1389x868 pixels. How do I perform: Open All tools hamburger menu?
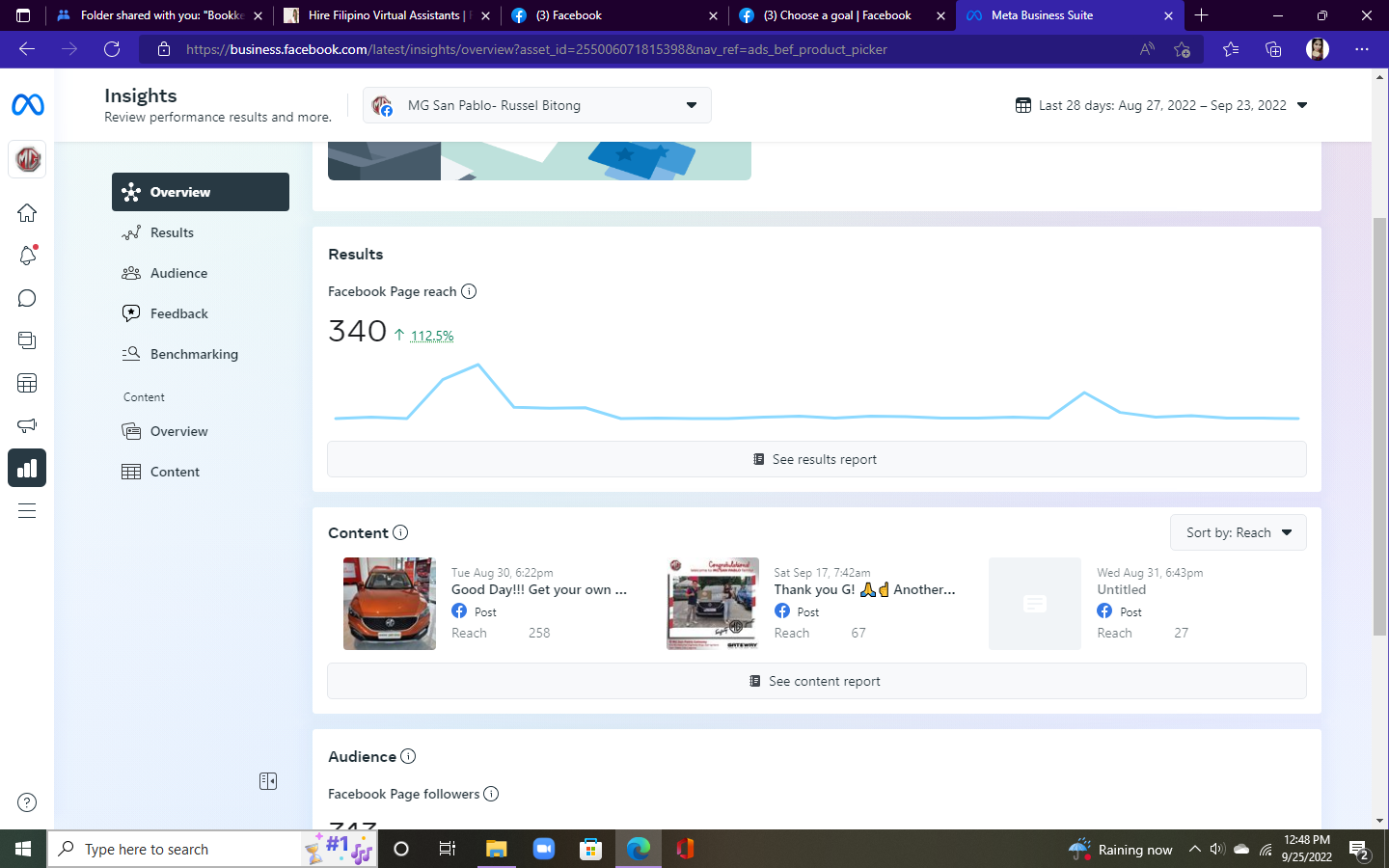pyautogui.click(x=27, y=511)
